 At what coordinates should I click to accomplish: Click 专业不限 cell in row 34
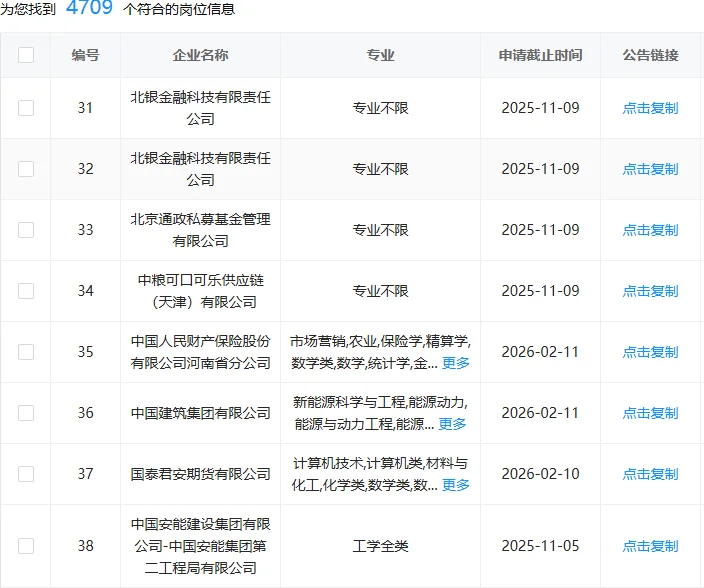pos(380,291)
